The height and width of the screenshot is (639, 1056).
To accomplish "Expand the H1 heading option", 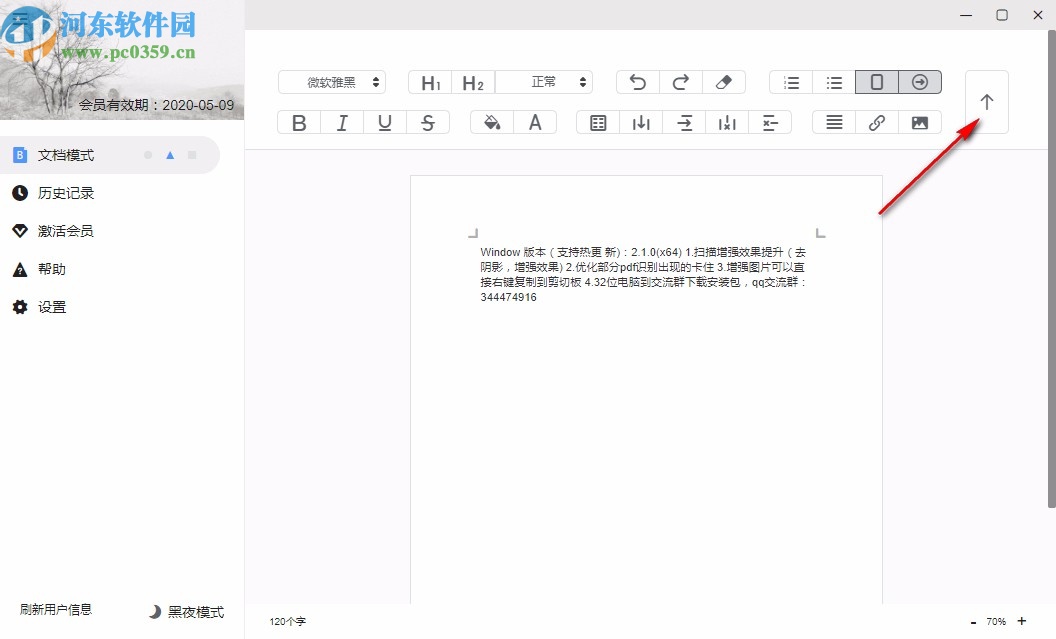I will pyautogui.click(x=429, y=81).
